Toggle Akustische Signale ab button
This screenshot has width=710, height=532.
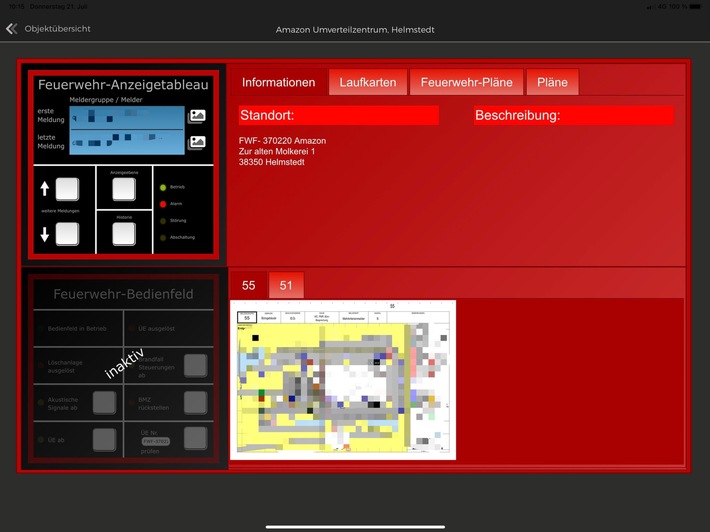pos(104,403)
